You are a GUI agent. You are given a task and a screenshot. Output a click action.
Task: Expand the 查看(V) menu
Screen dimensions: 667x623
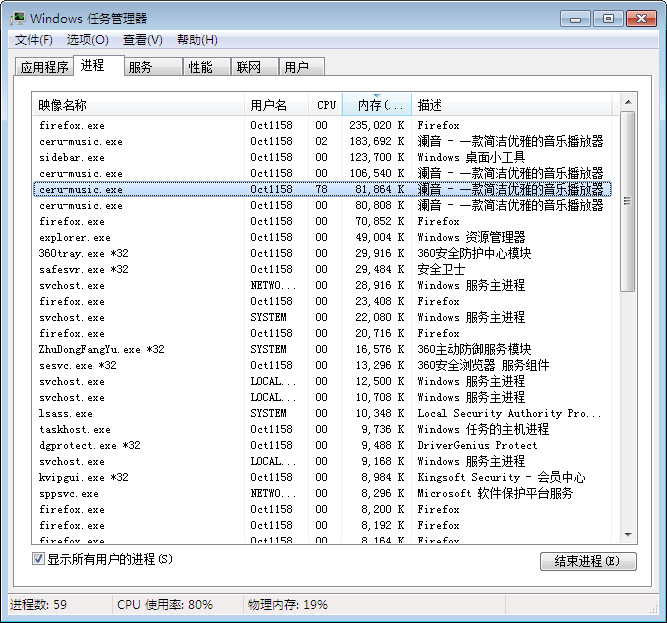142,40
